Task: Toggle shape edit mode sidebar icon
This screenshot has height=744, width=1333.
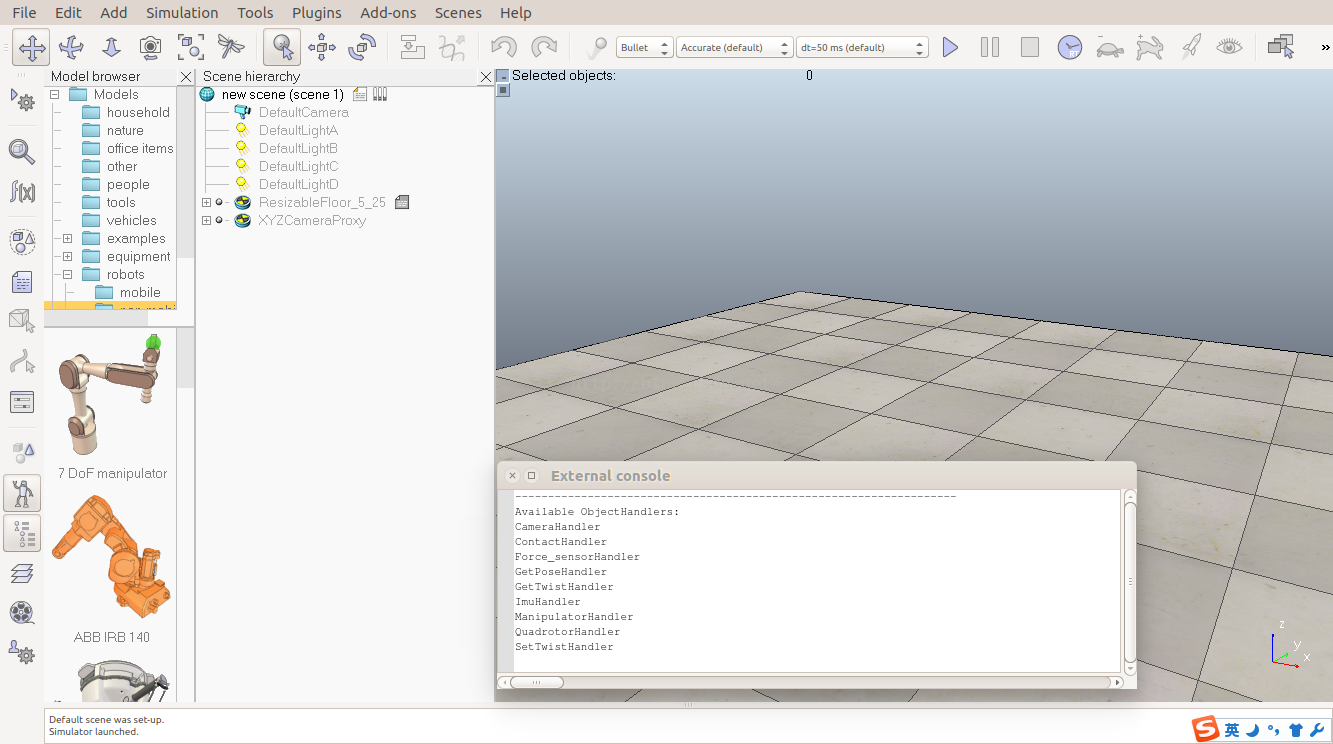Action: (x=22, y=322)
